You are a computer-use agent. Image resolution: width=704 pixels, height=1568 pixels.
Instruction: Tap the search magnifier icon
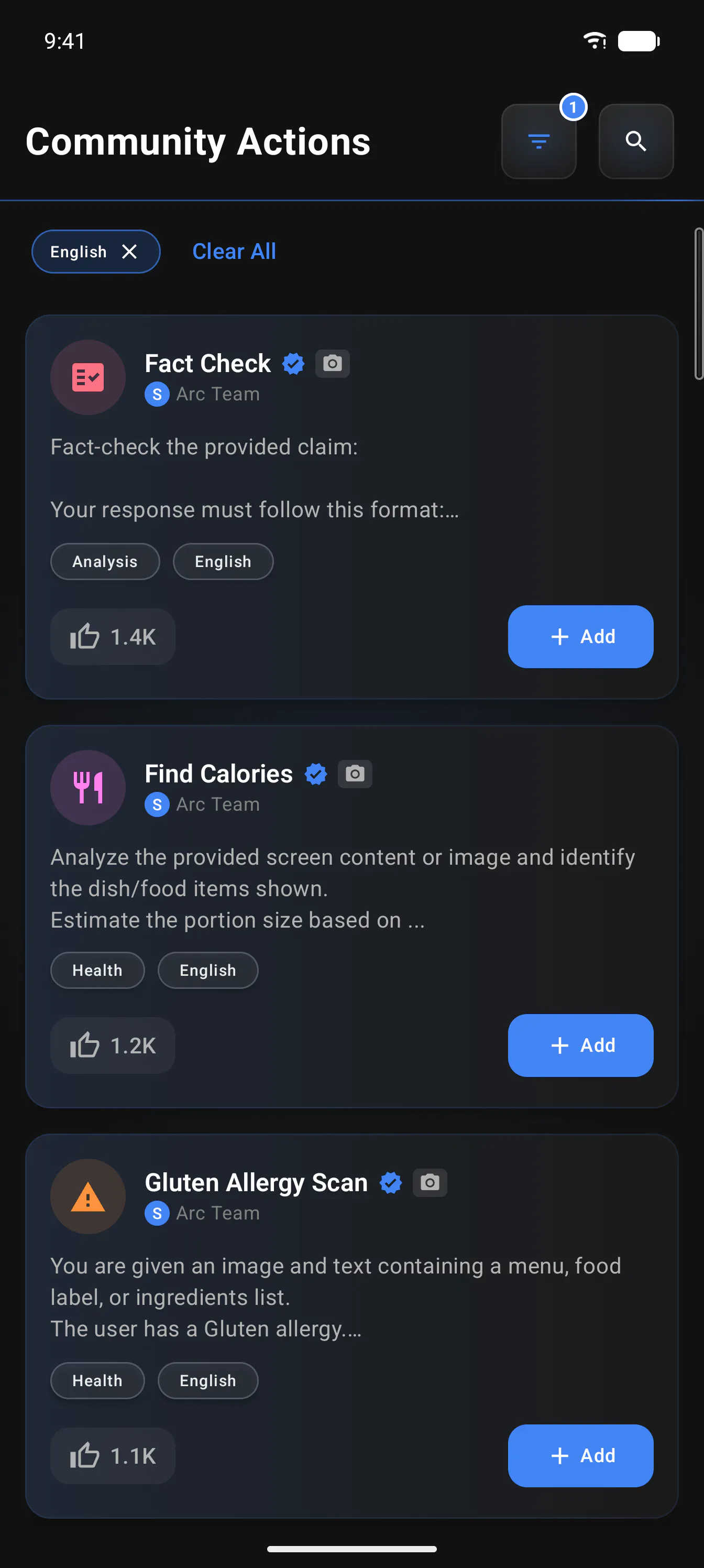[636, 141]
